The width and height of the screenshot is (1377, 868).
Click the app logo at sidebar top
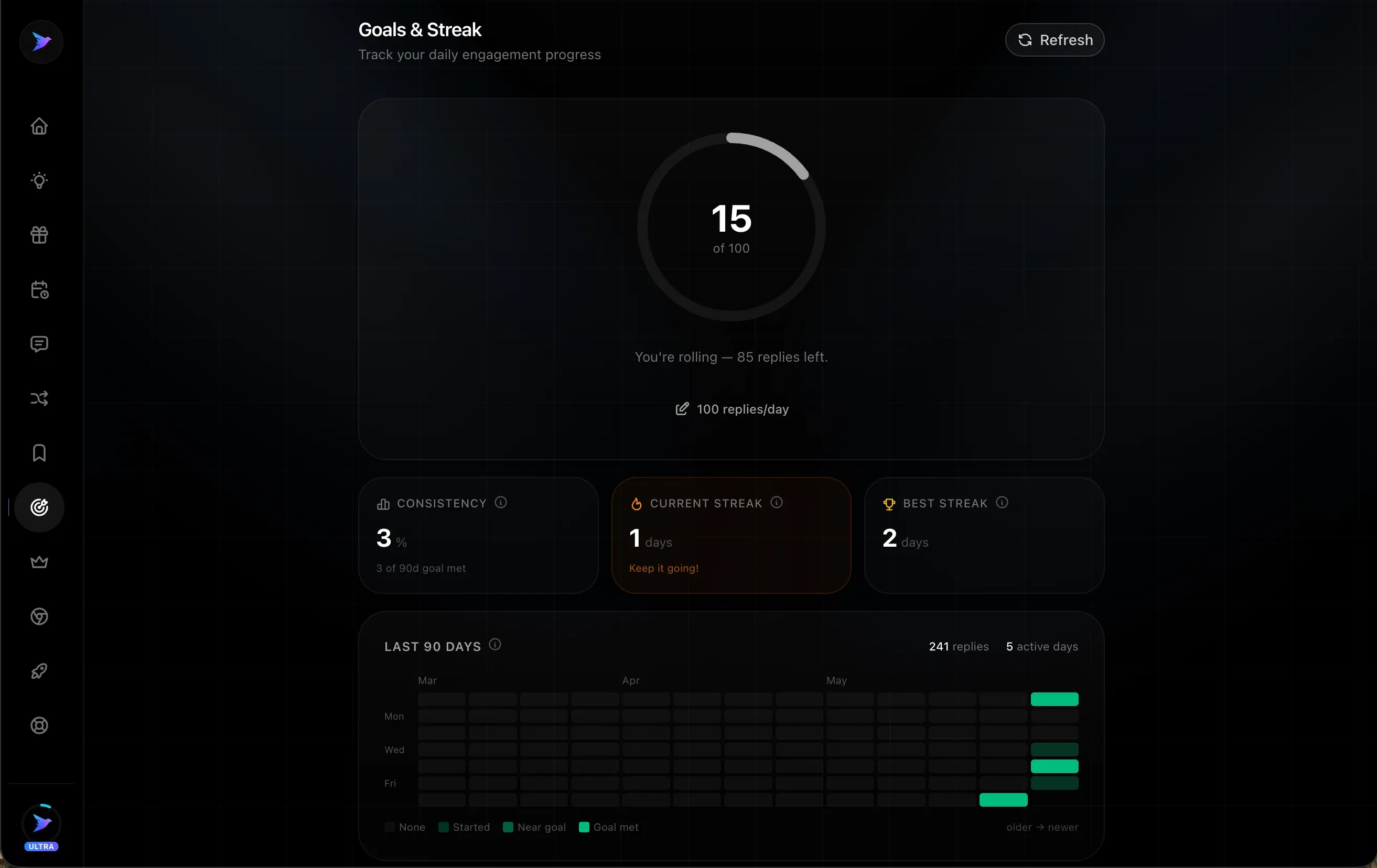pos(41,42)
